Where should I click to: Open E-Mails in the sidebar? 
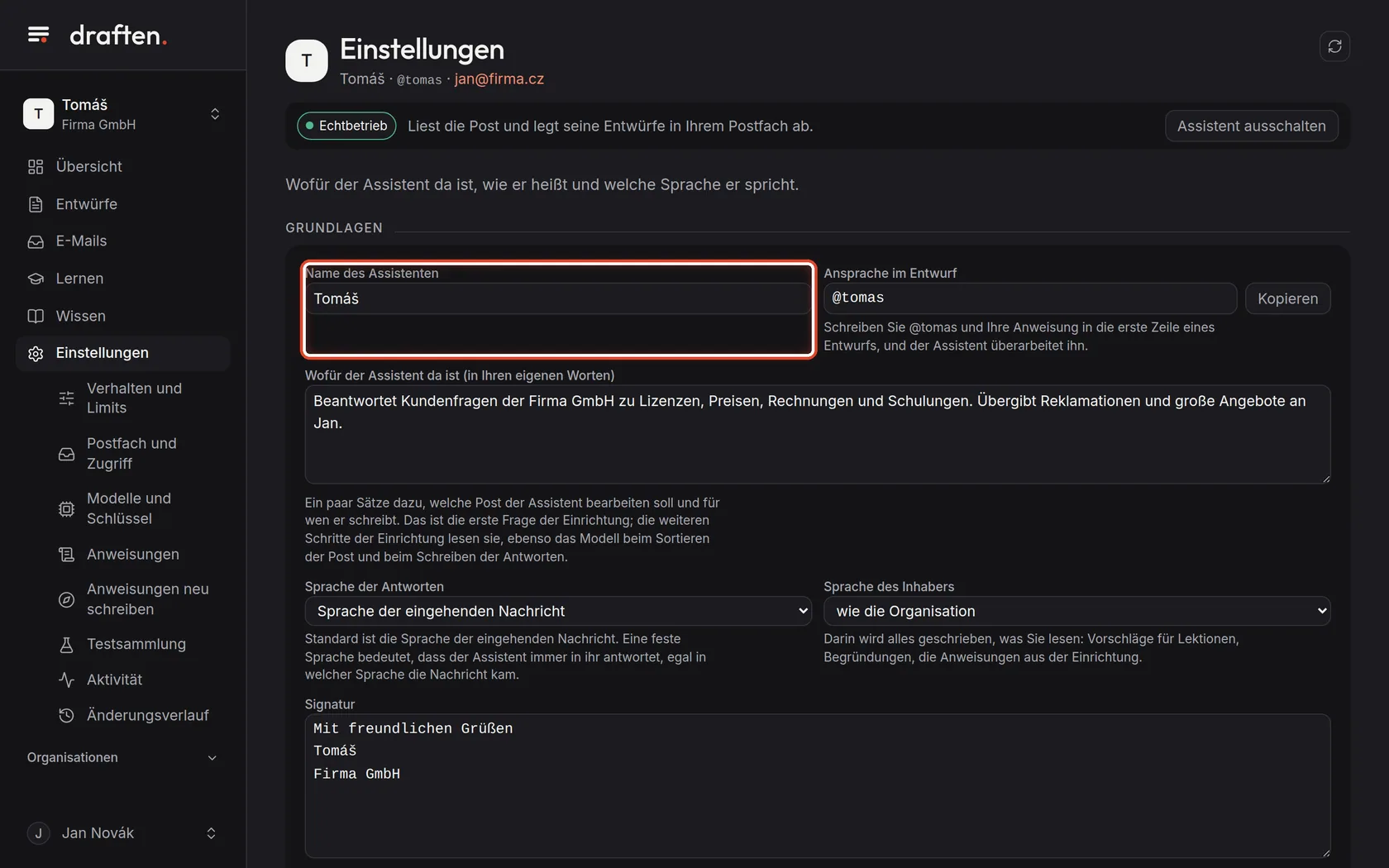tap(122, 241)
